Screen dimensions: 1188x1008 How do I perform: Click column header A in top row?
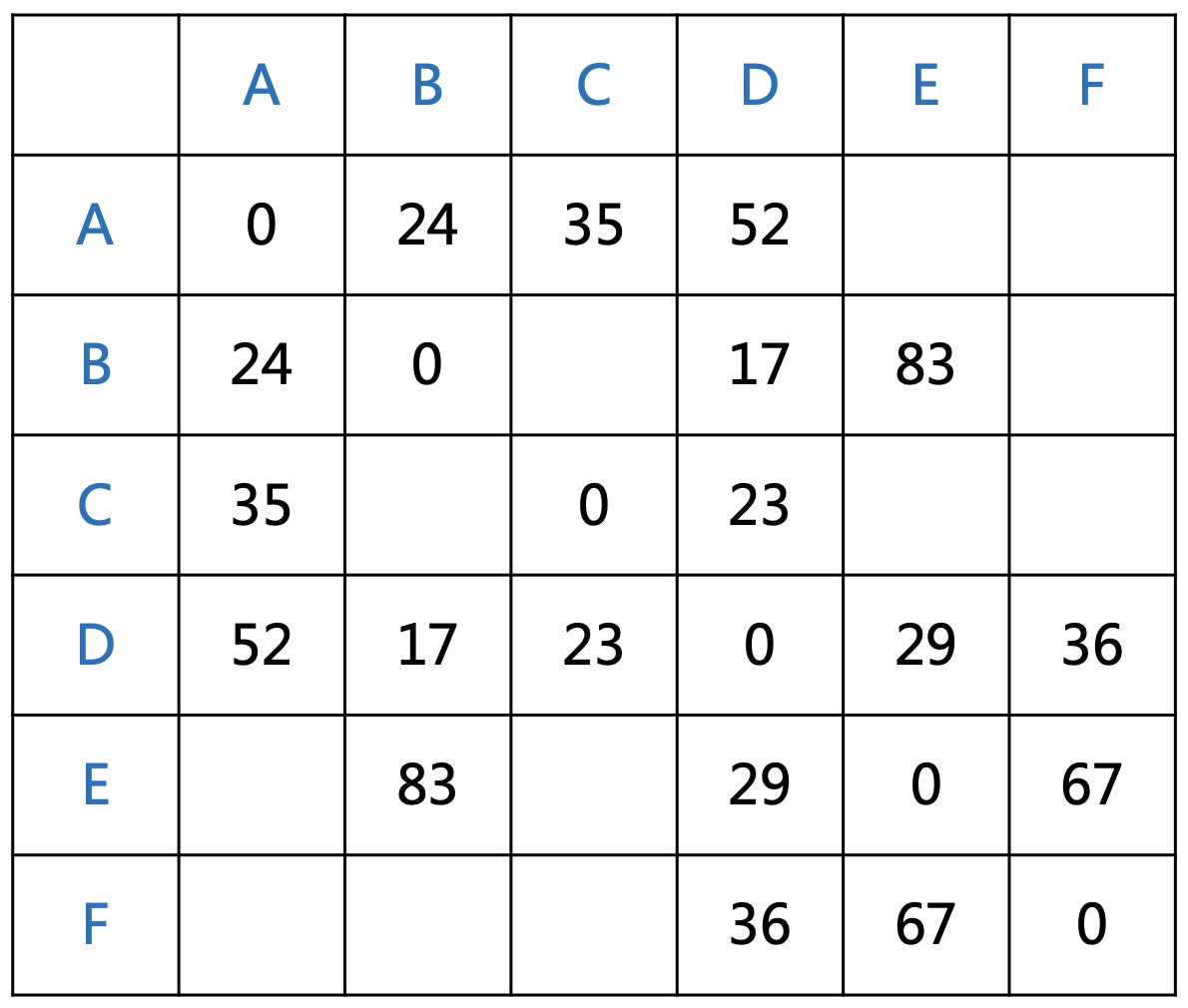click(x=262, y=85)
